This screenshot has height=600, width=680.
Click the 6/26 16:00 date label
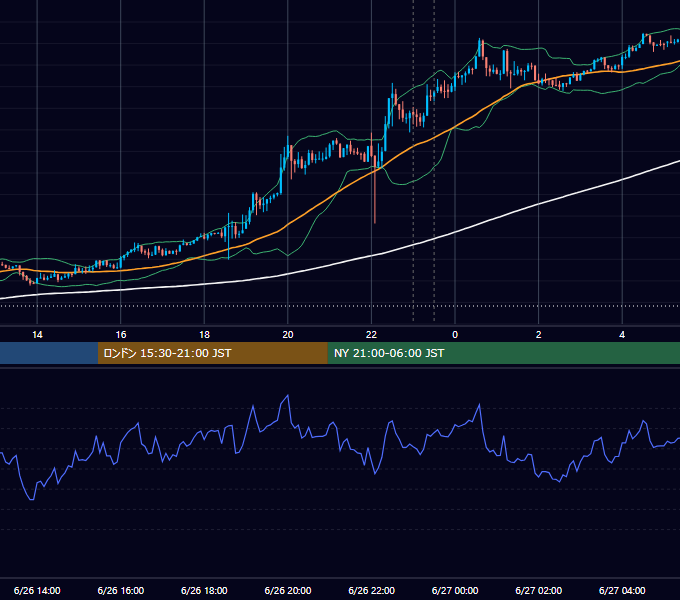121,590
